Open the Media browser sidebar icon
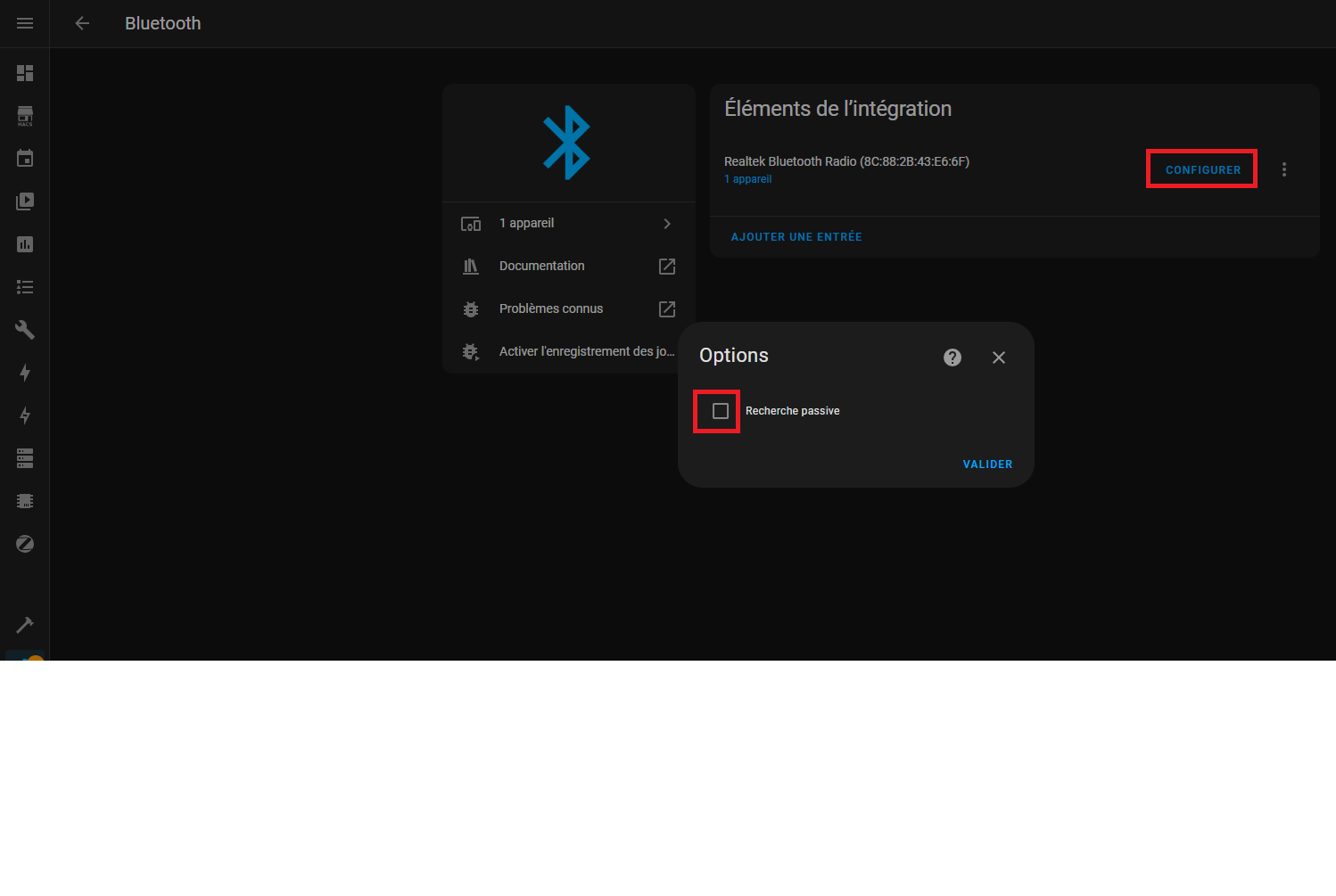Screen dimensions: 1336x896 pyautogui.click(x=25, y=201)
